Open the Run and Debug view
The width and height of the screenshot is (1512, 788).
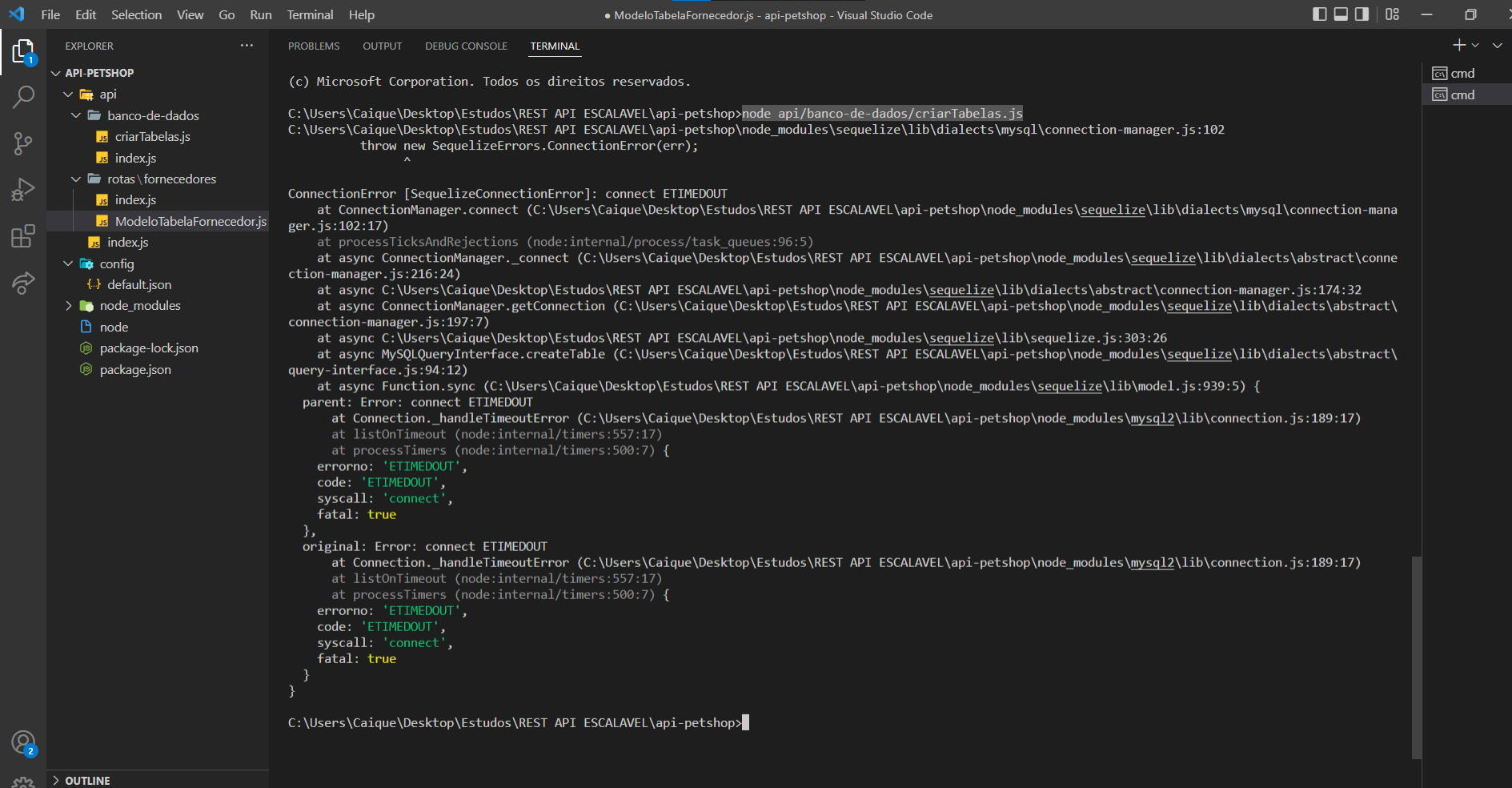tap(24, 189)
